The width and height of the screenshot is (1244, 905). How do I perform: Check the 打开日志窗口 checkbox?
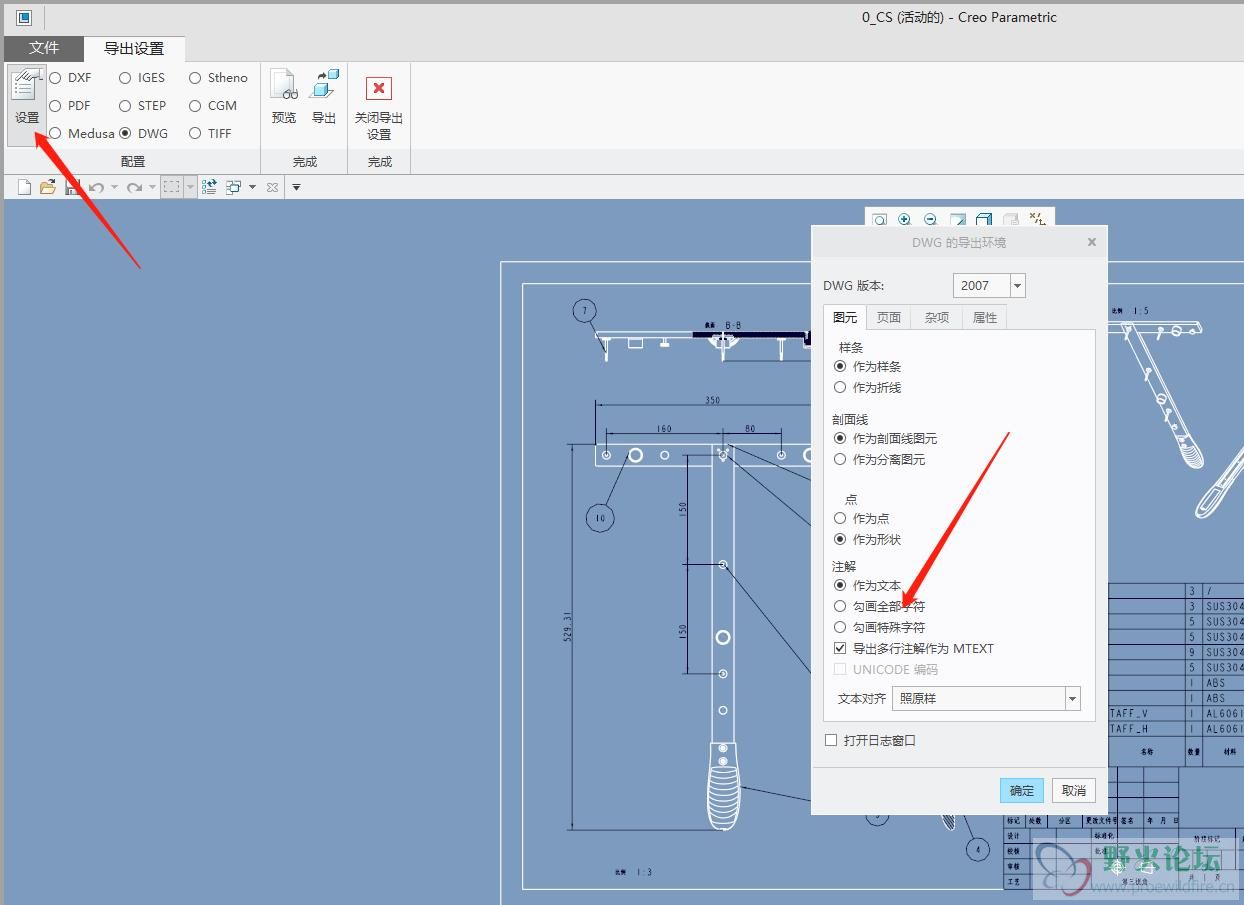[831, 740]
